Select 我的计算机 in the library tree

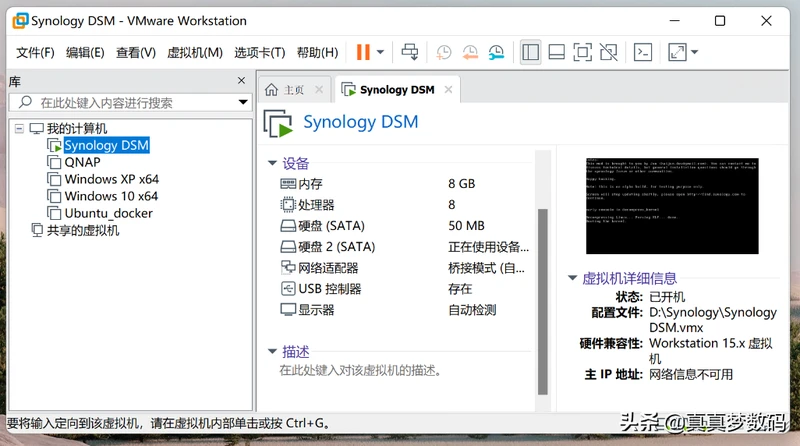click(x=77, y=128)
